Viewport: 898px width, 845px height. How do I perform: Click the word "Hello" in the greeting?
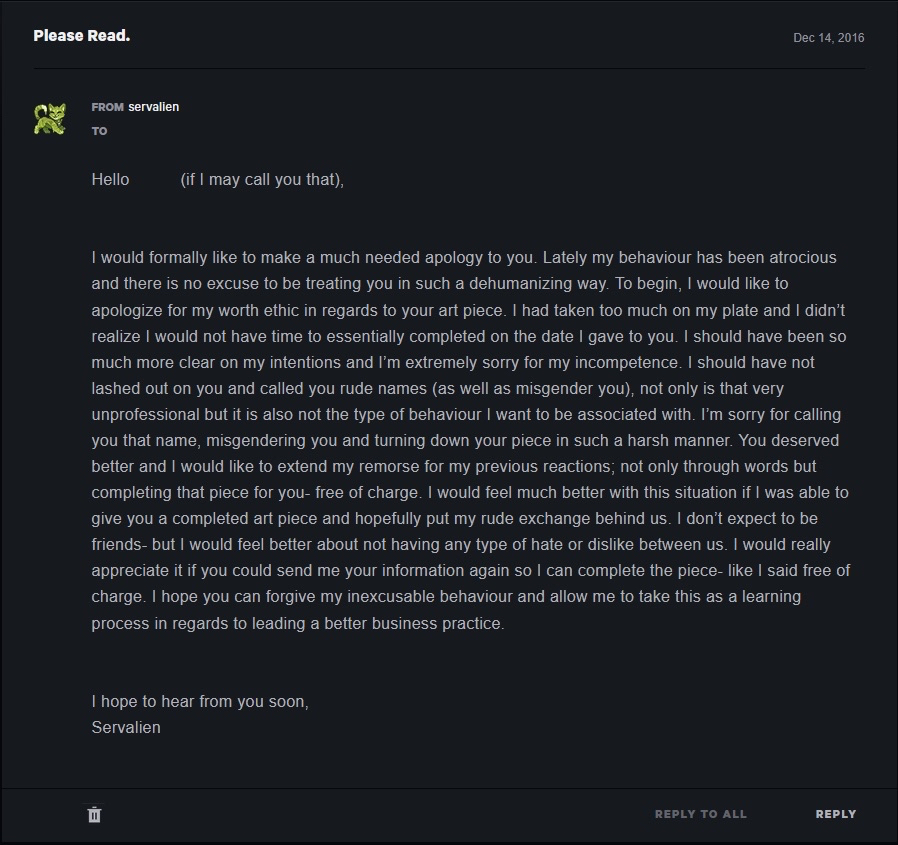point(110,180)
